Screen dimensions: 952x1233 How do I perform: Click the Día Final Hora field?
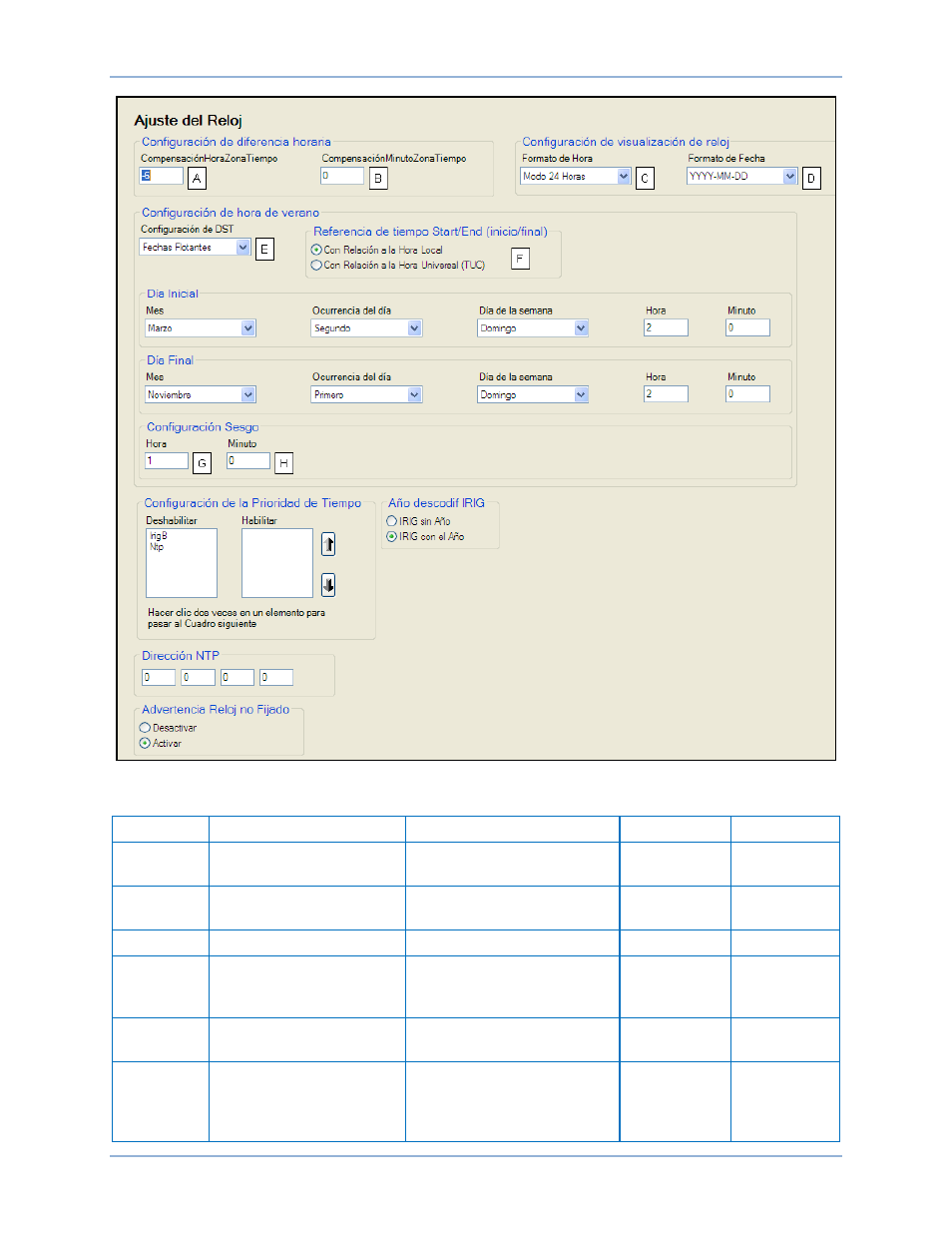(666, 394)
